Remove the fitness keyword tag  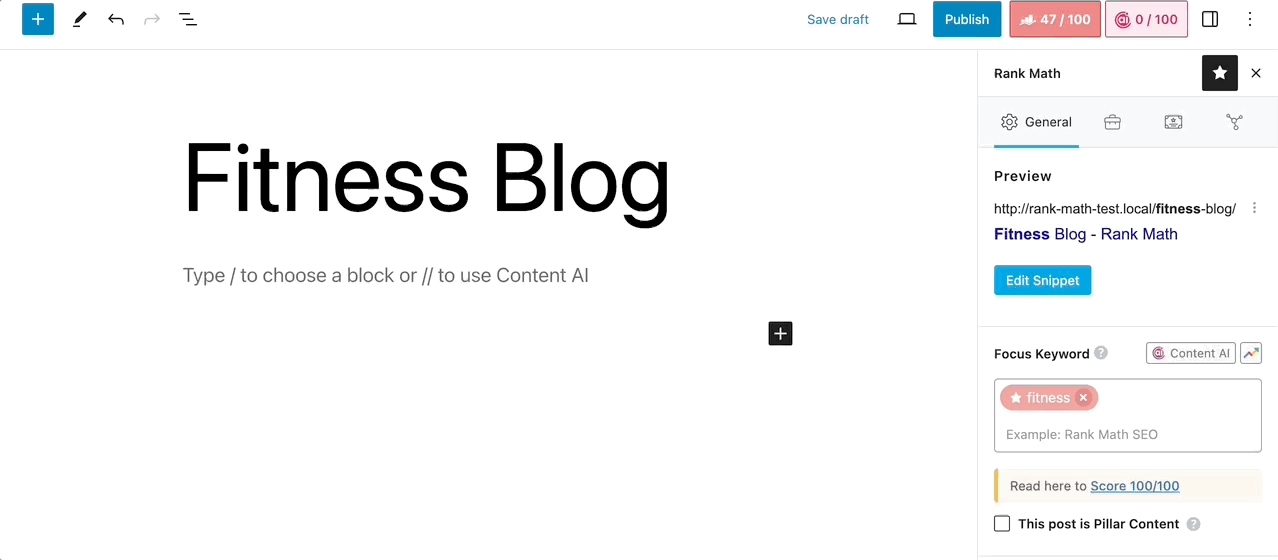(x=1083, y=398)
